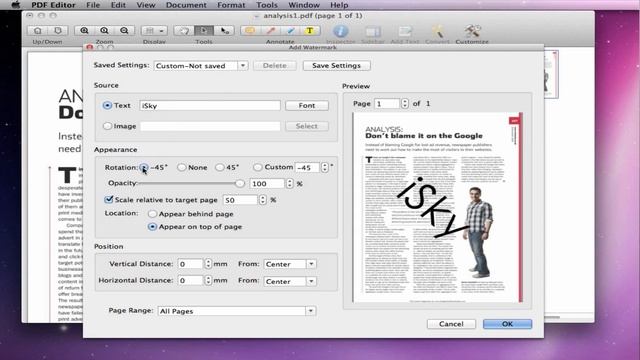
Task: Click the watermark preview page image
Action: point(438,207)
